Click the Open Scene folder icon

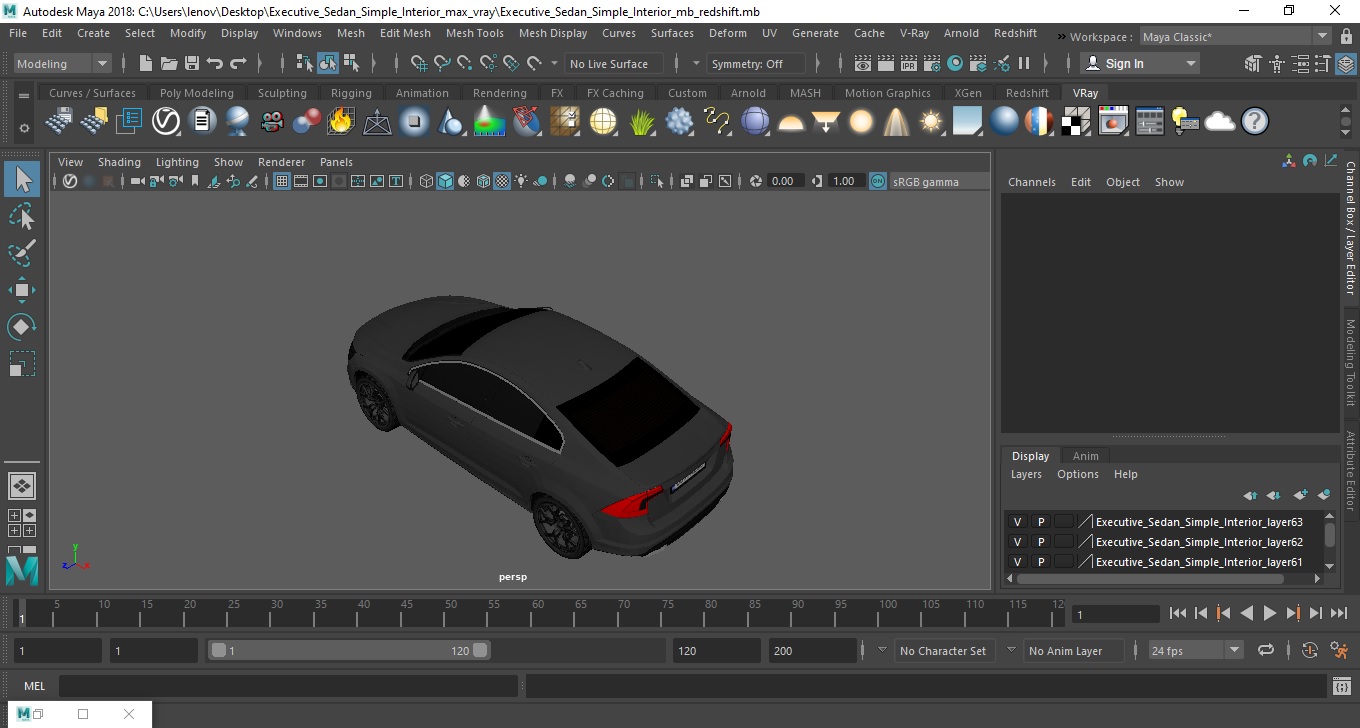(x=169, y=63)
